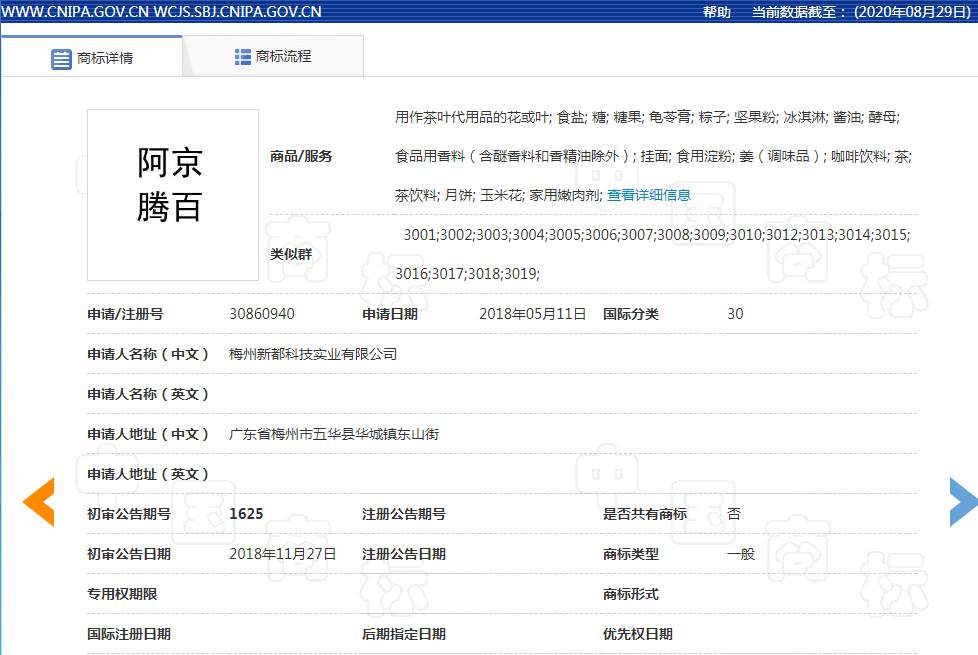The width and height of the screenshot is (978, 655).
Task: Click the 国际注册日期 label
Action: (129, 634)
